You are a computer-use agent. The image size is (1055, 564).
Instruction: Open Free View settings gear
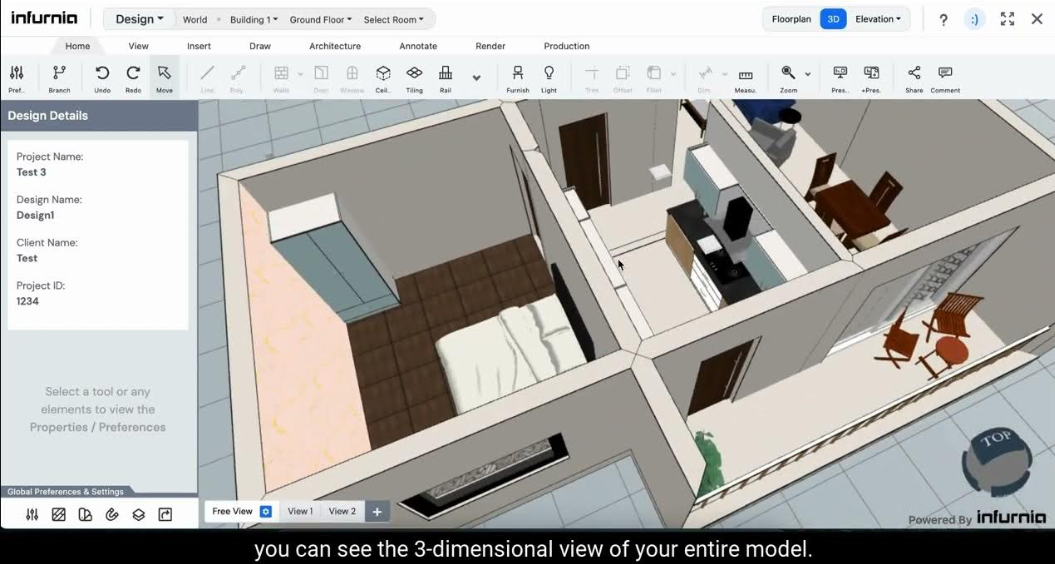[x=266, y=512]
